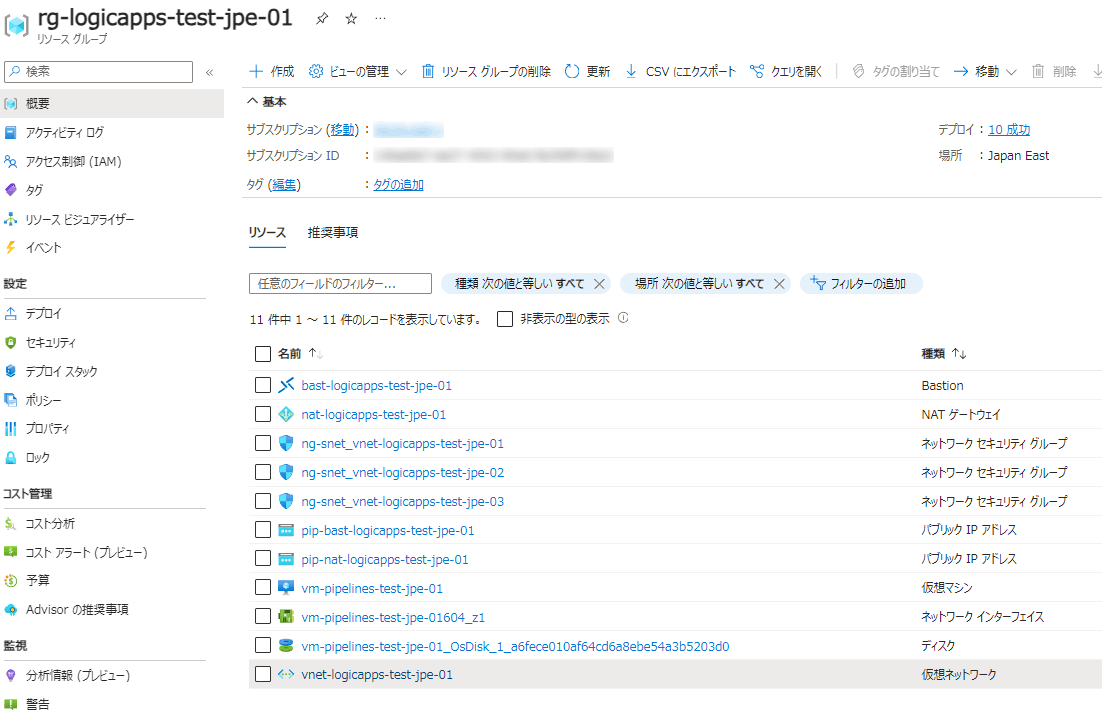
Task: Click the 作成 plus icon
Action: 257,72
